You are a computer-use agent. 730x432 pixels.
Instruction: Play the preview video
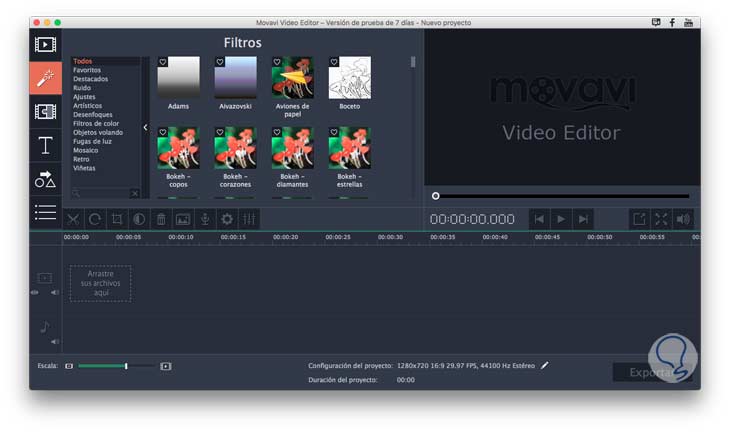[x=561, y=219]
